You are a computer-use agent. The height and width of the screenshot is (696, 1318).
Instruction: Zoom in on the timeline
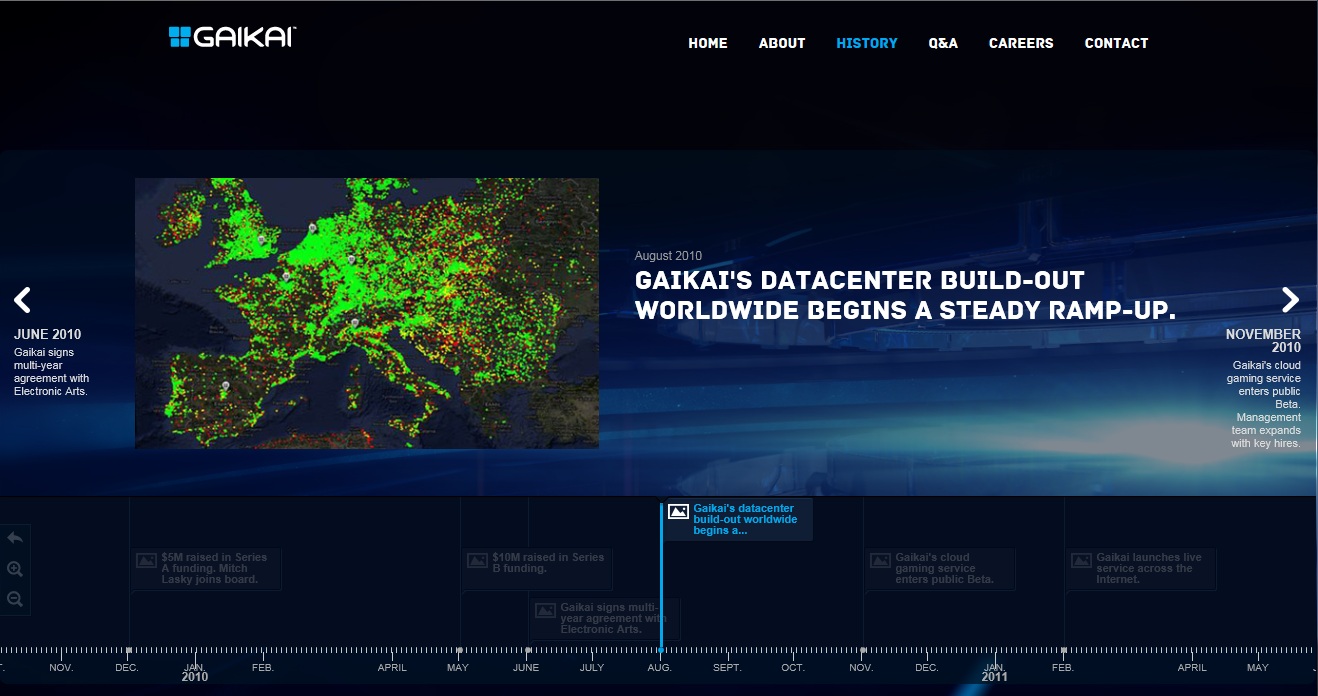click(x=15, y=569)
